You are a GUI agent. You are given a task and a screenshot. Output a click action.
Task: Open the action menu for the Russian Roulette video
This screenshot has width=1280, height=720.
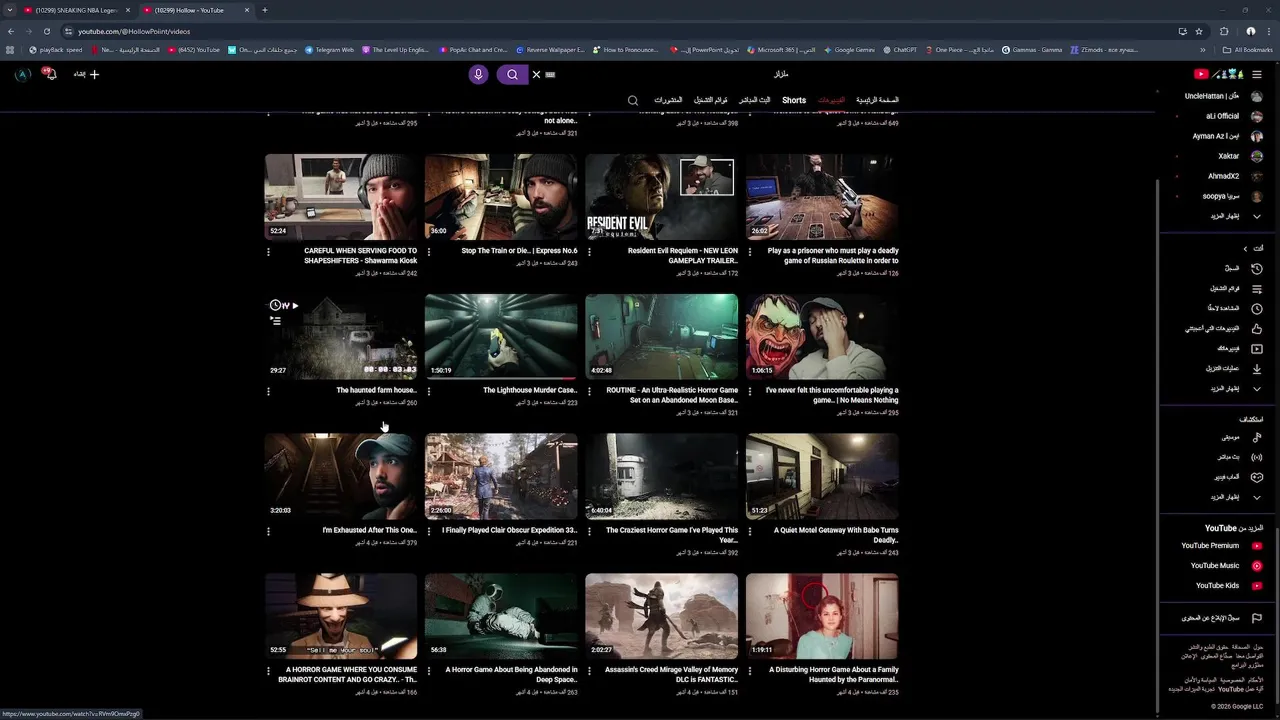[749, 252]
